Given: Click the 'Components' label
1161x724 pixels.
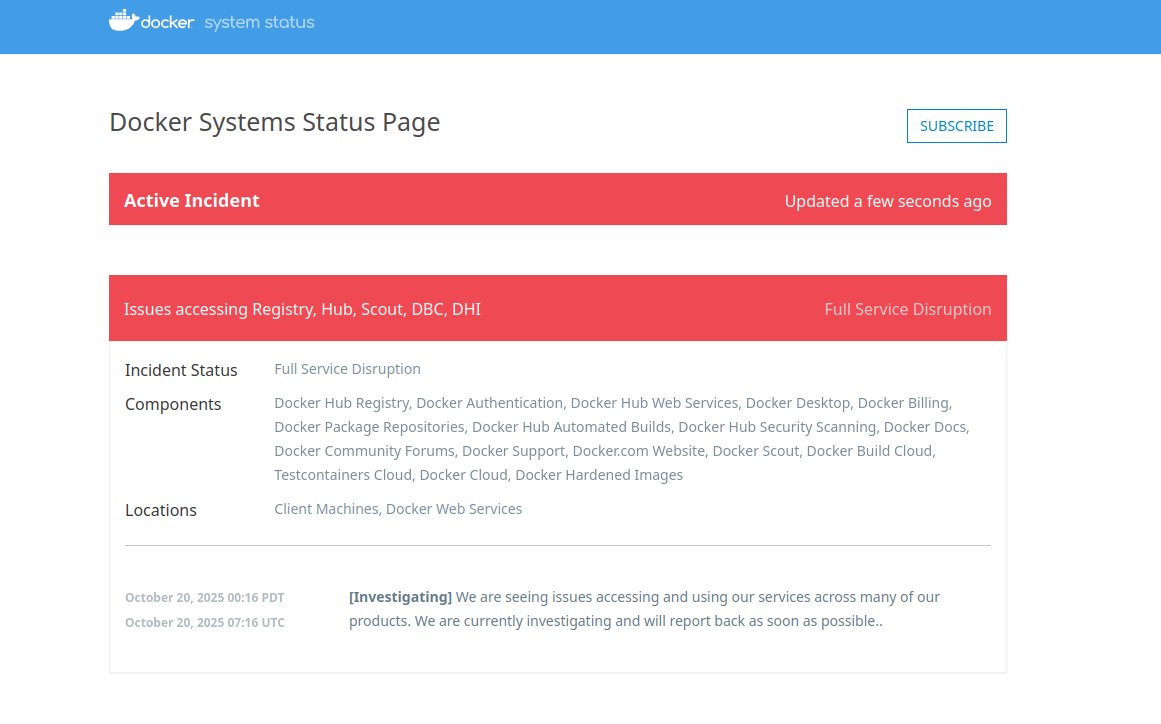Looking at the screenshot, I should tap(173, 404).
